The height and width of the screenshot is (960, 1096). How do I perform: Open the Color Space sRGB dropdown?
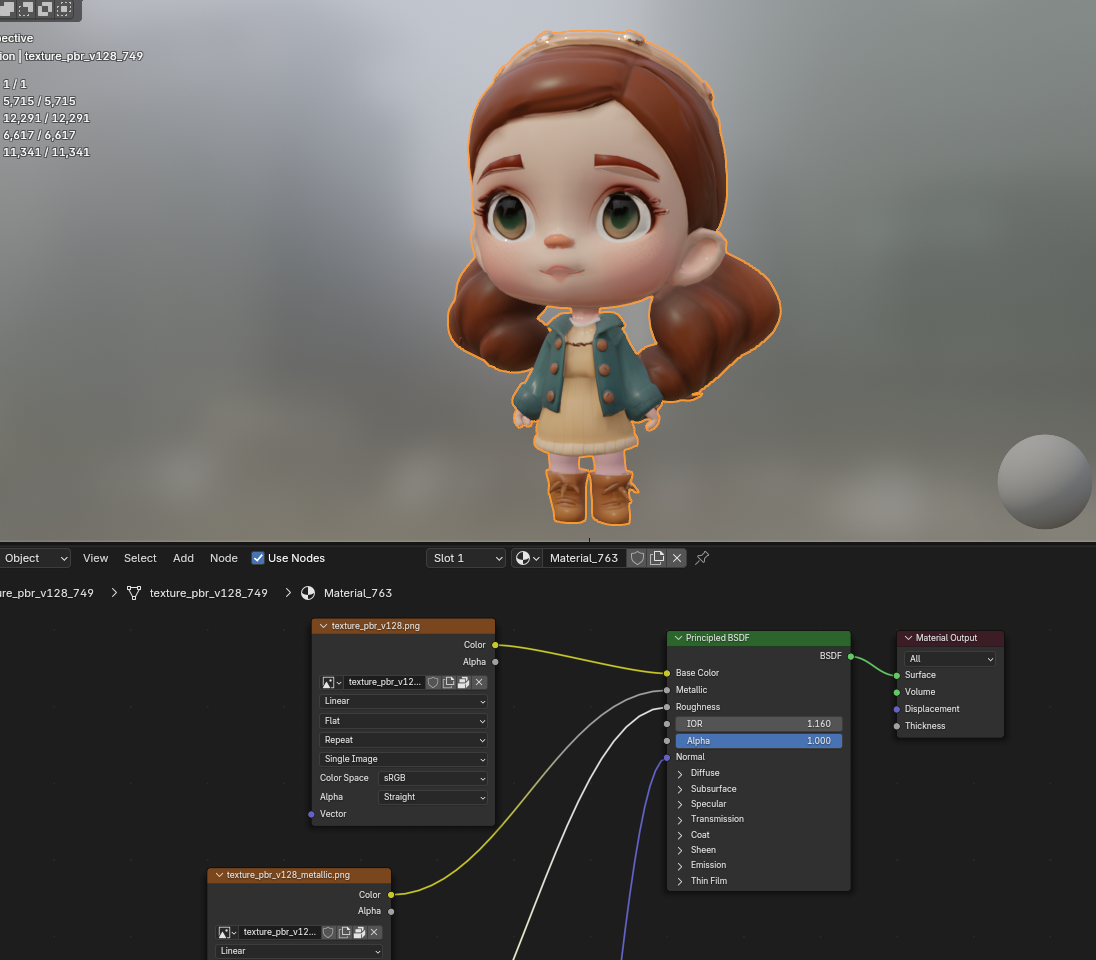click(433, 778)
